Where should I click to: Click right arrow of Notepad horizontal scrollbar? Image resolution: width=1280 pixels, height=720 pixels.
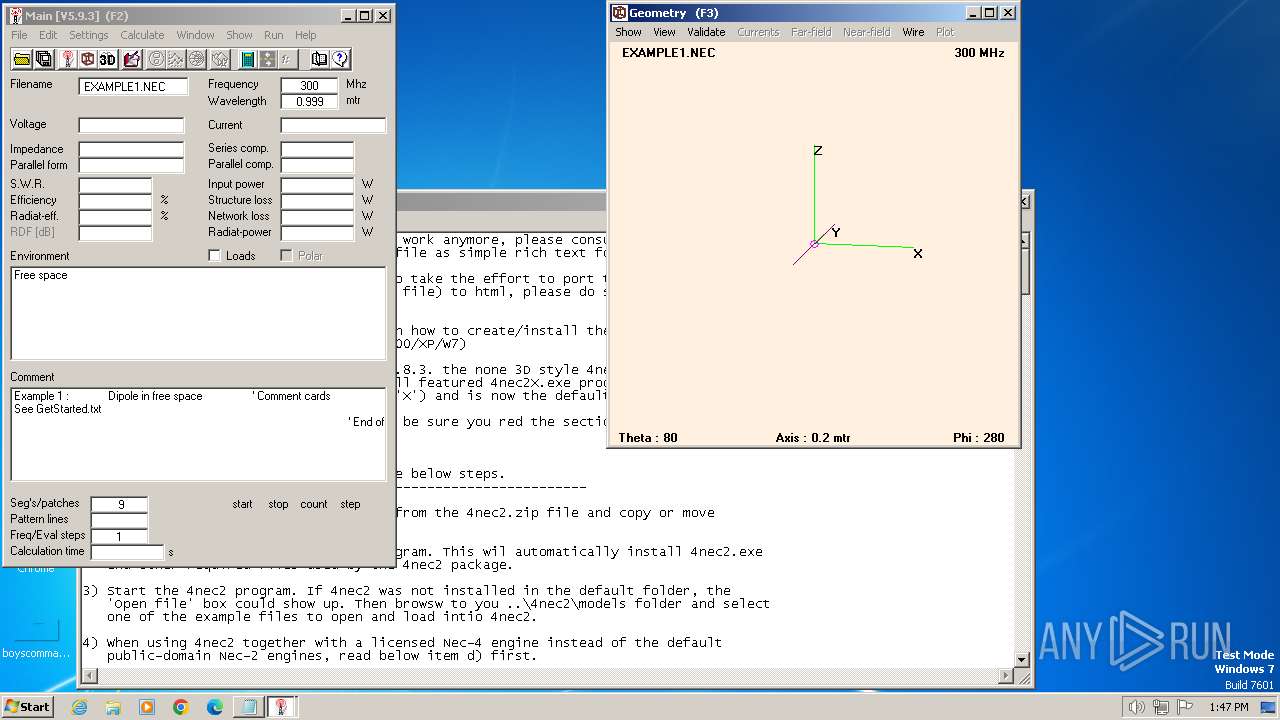point(1005,677)
